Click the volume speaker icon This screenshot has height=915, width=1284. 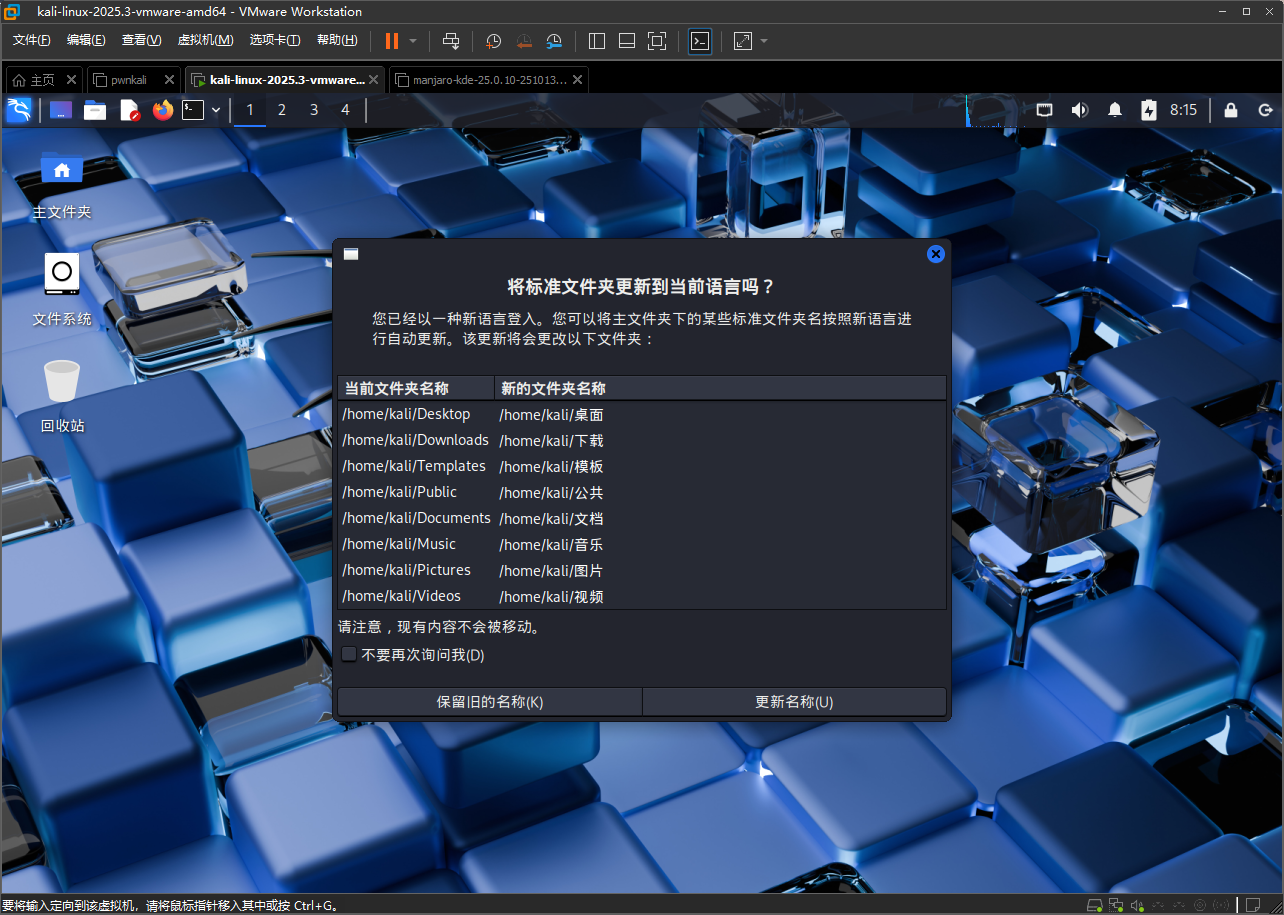coord(1080,110)
